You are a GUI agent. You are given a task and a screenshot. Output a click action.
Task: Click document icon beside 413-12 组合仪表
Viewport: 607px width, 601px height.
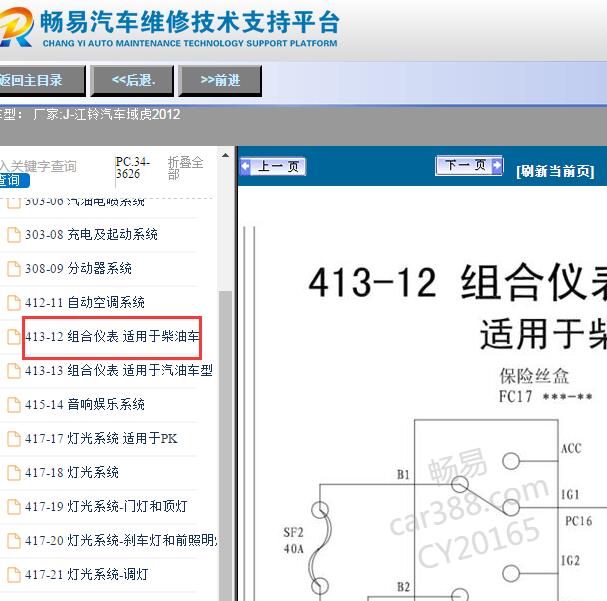[14, 337]
